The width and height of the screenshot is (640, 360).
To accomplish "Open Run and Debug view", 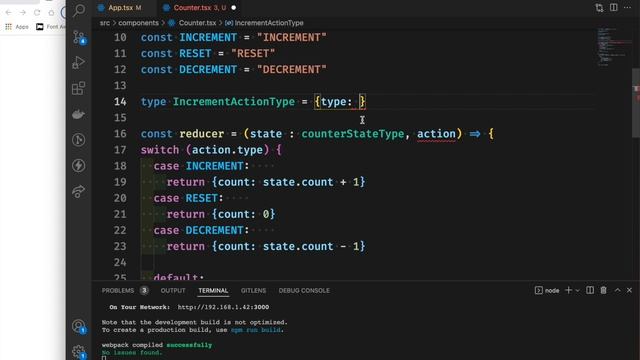I will pos(78,62).
